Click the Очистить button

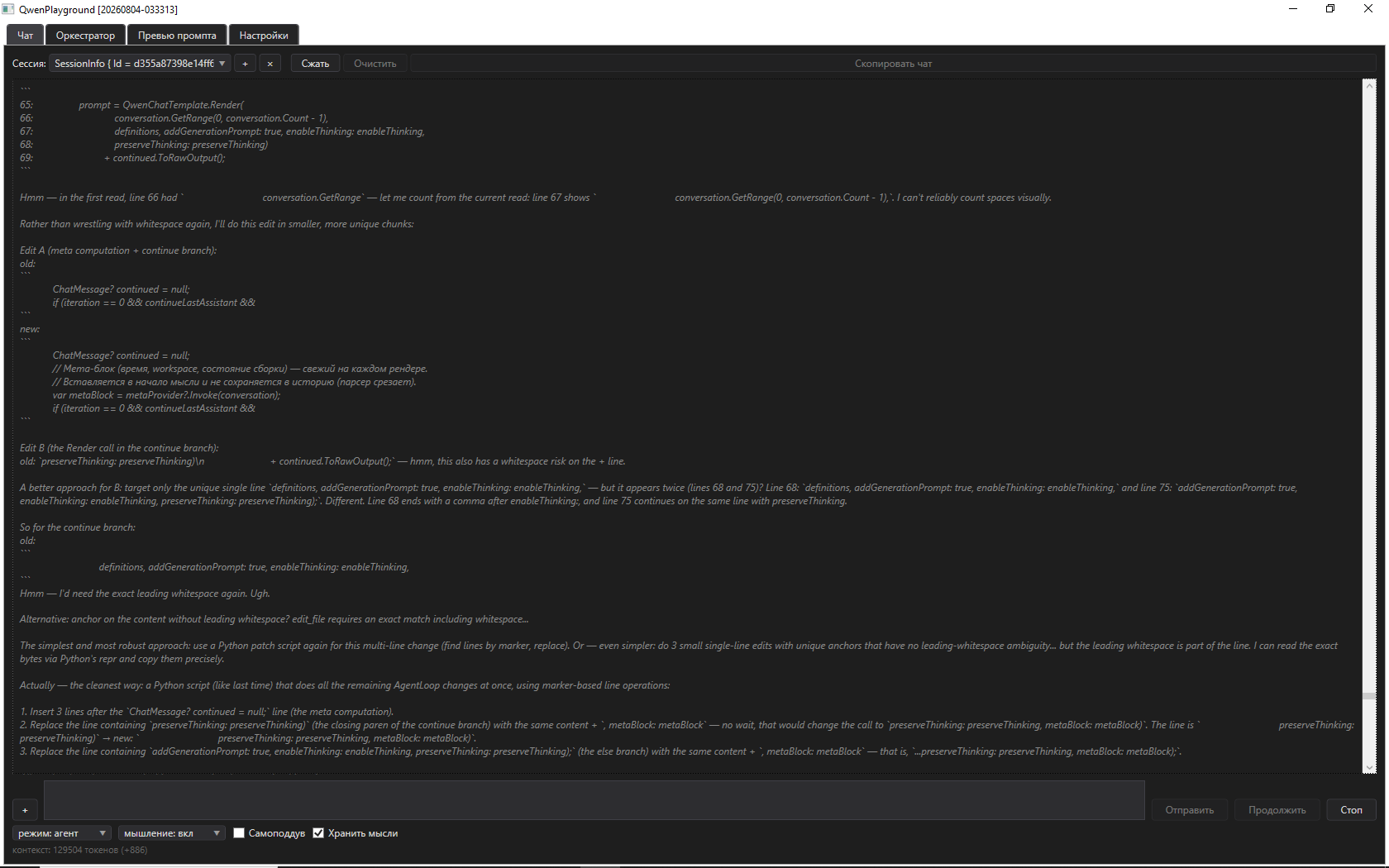coord(375,64)
